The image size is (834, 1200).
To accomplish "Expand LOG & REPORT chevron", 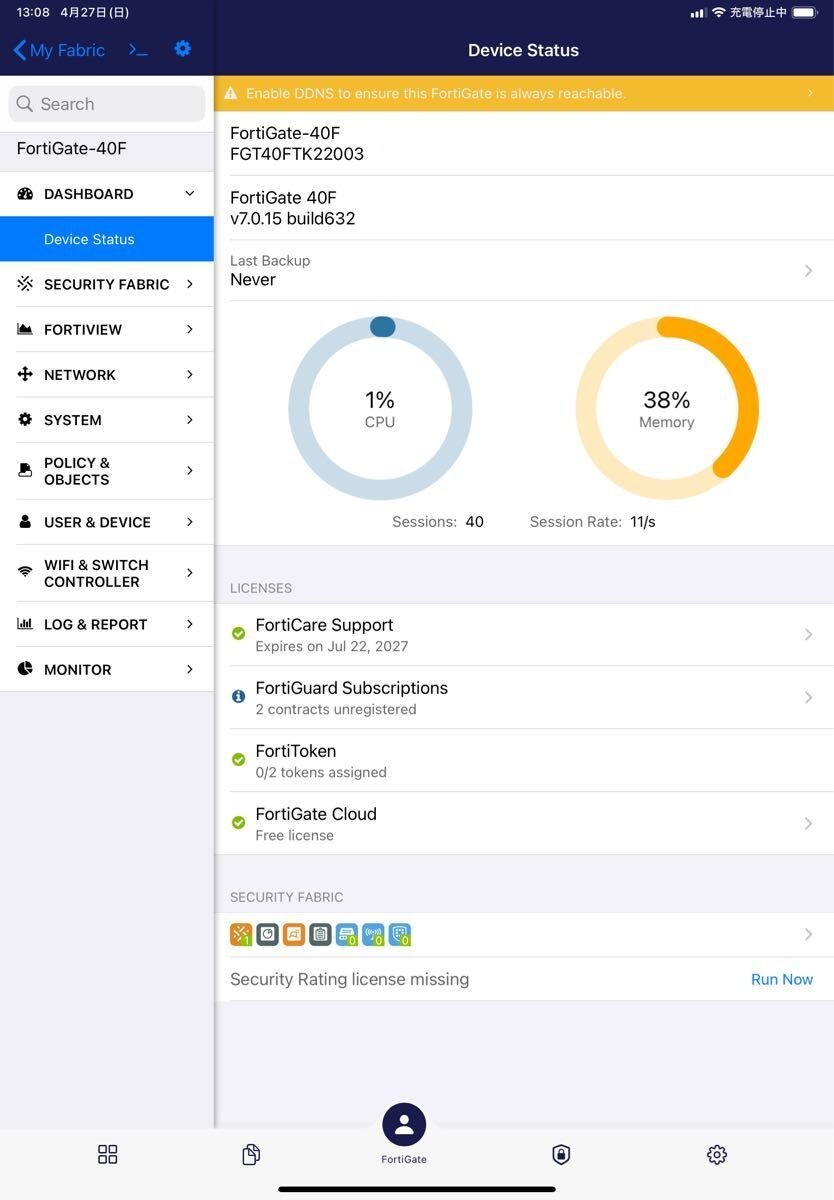I will (x=190, y=624).
